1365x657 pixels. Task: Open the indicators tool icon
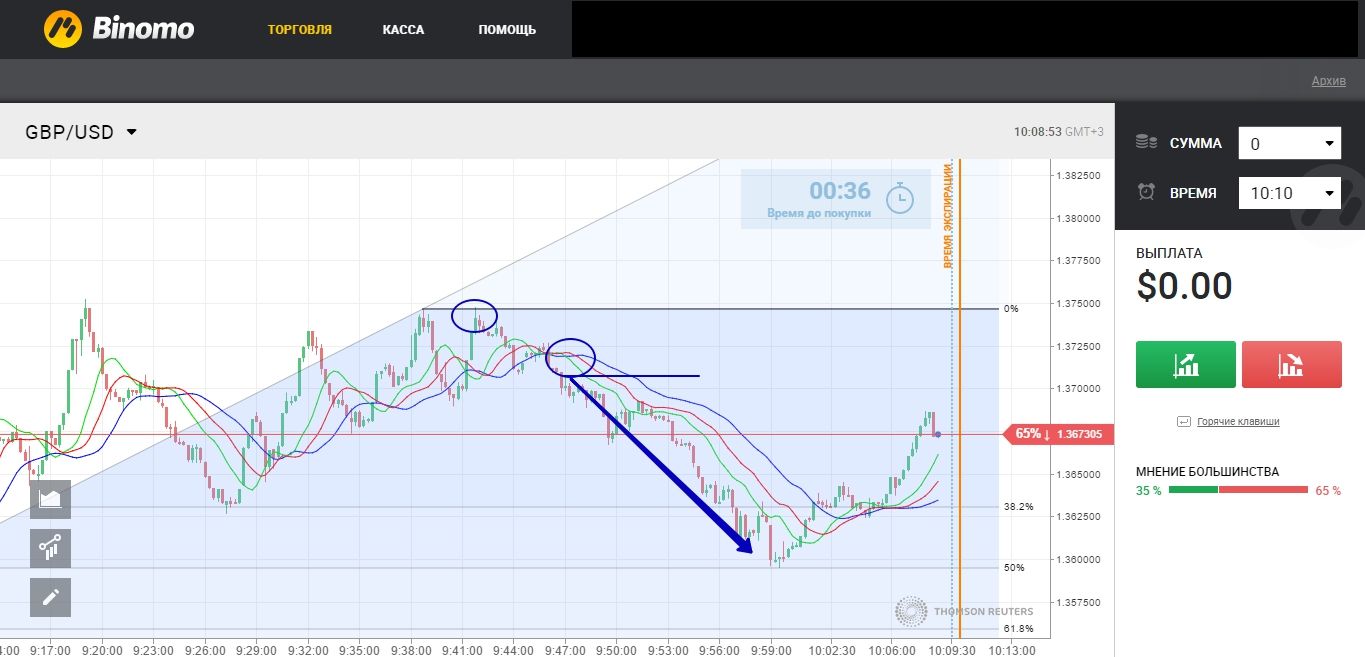click(x=50, y=548)
